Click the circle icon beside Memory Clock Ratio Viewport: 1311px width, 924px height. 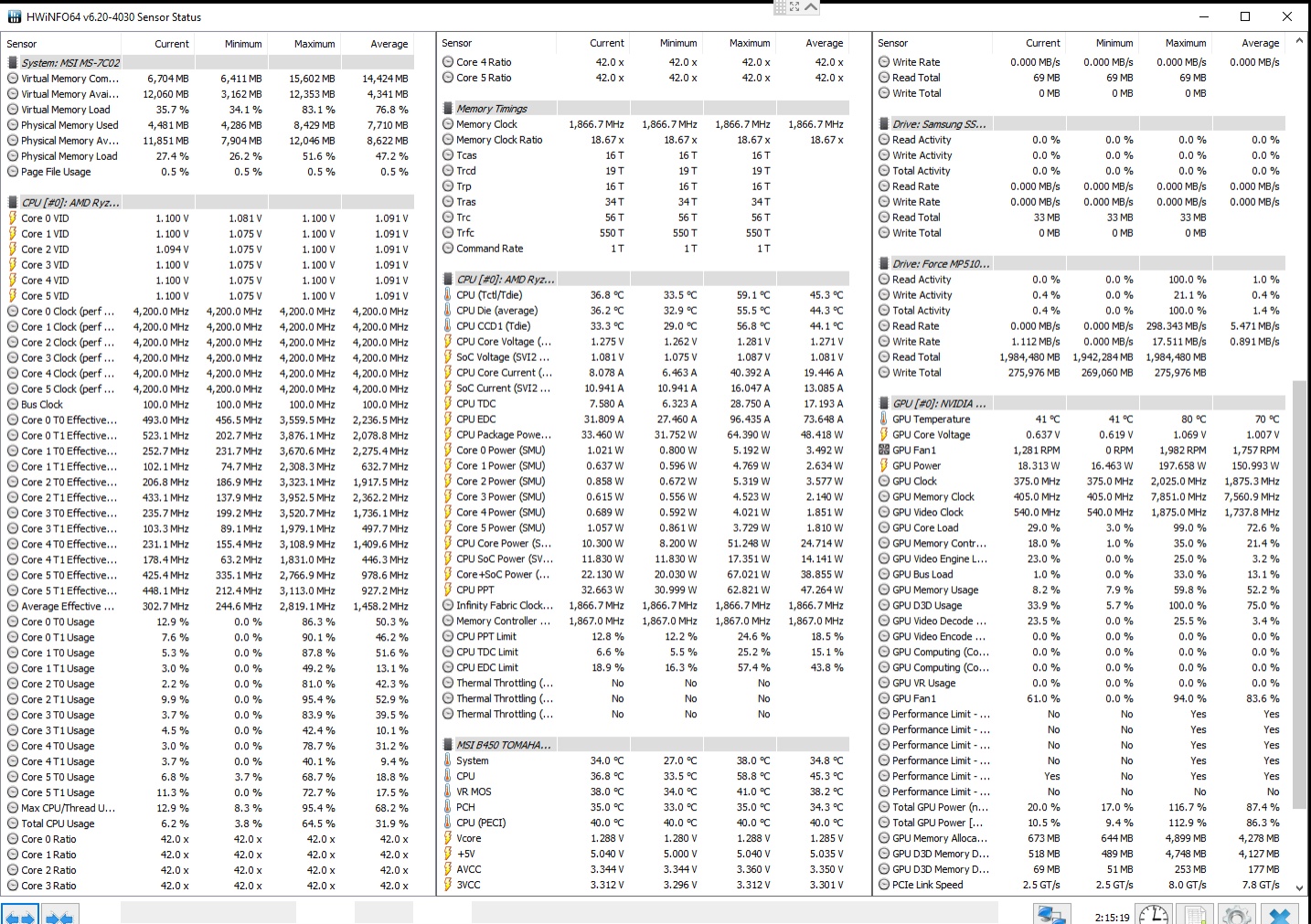point(448,140)
